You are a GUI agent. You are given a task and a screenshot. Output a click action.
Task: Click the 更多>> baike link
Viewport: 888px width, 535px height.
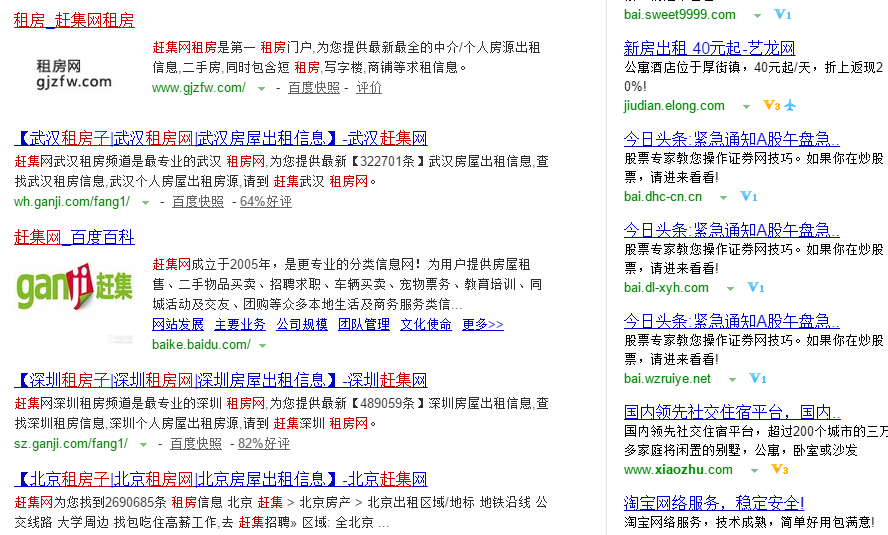point(483,324)
